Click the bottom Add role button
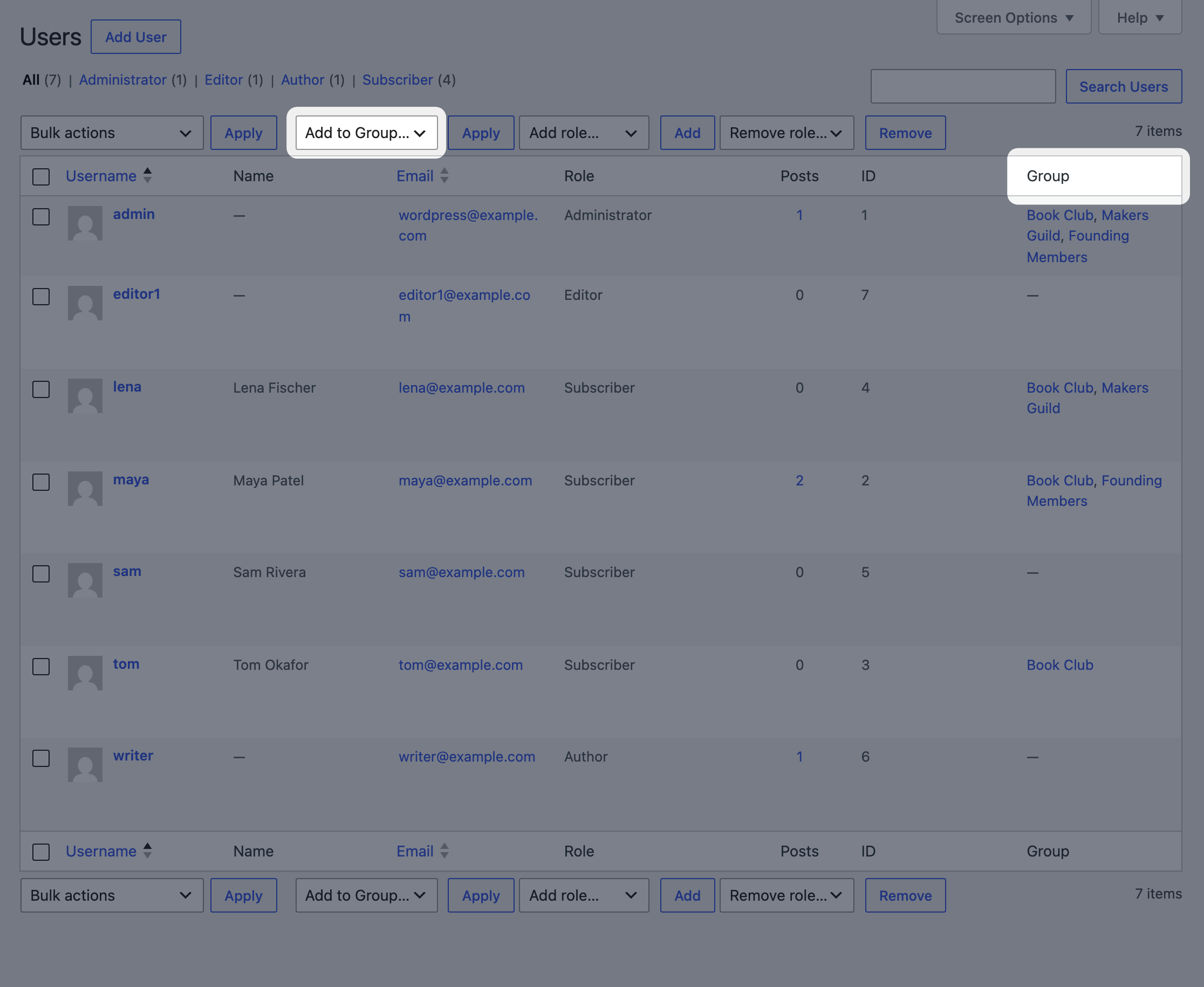This screenshot has width=1204, height=987. pyautogui.click(x=688, y=895)
